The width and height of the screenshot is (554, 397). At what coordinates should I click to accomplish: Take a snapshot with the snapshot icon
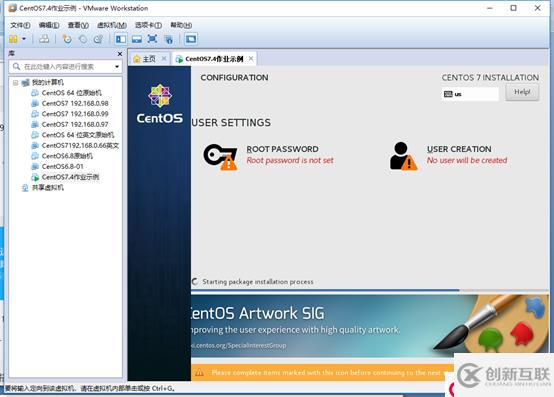[67, 39]
